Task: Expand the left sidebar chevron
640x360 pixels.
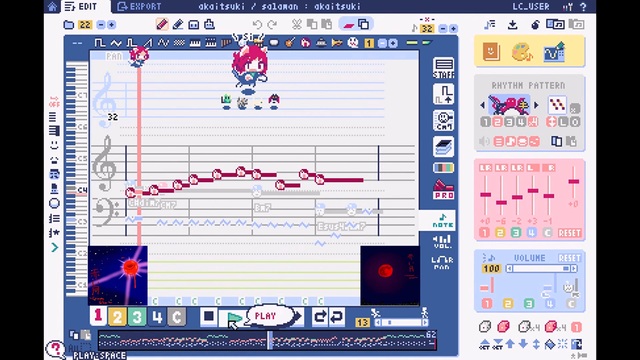Action: tap(55, 247)
